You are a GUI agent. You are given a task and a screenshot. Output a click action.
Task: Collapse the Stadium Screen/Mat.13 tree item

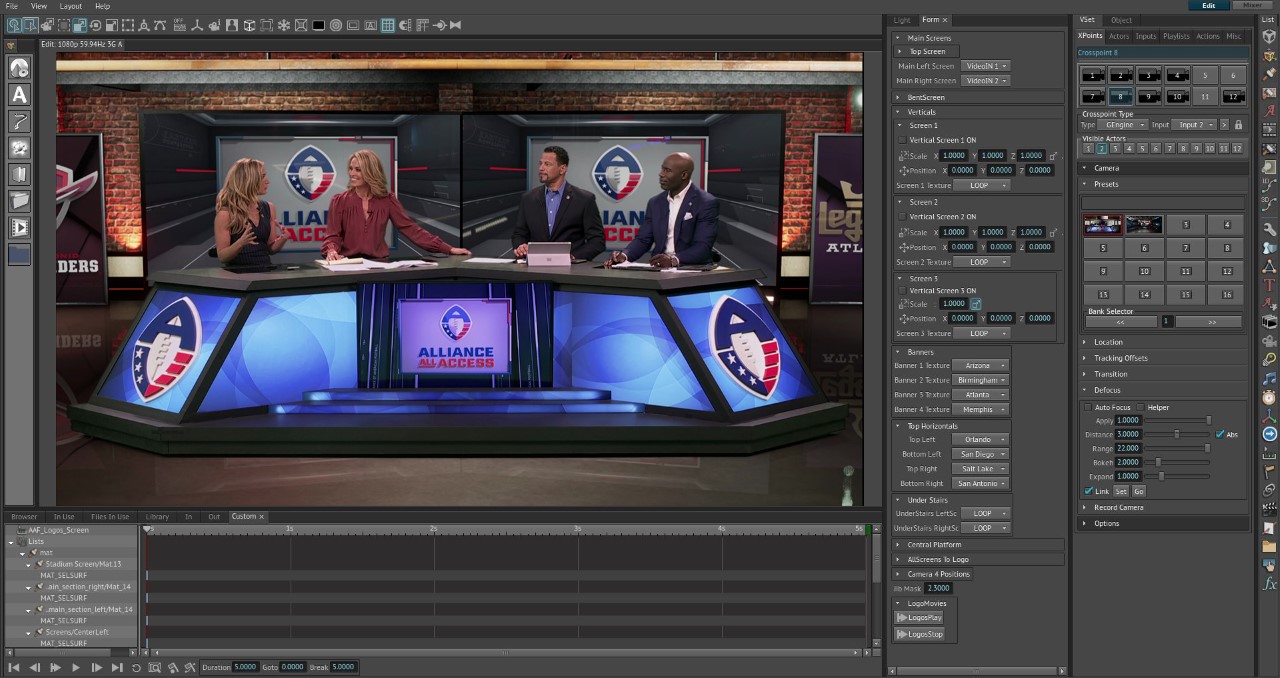(x=29, y=564)
